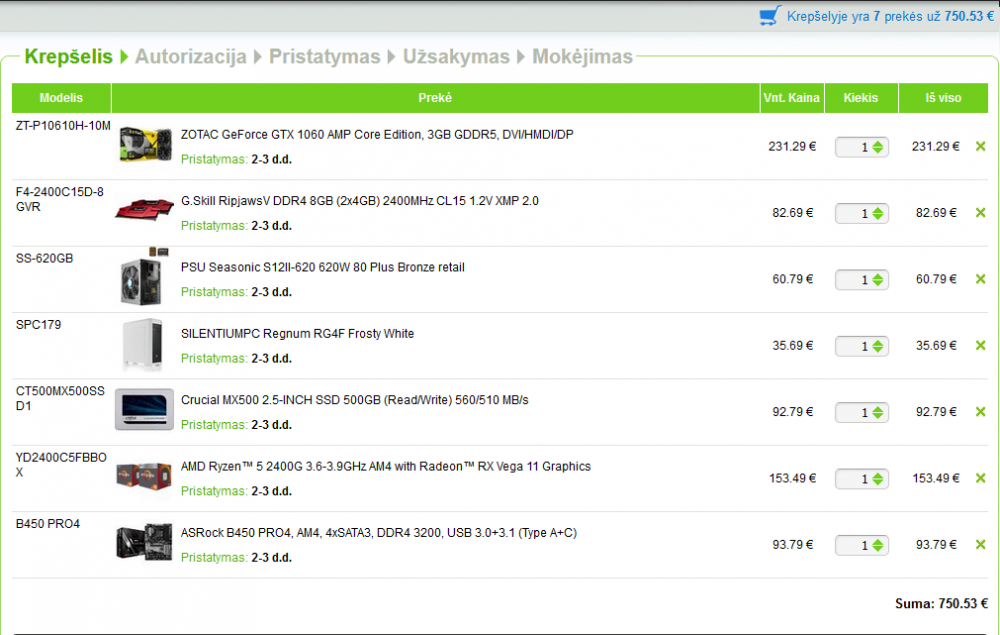The image size is (1000, 635).
Task: Select the Prekė column header
Action: tap(435, 98)
